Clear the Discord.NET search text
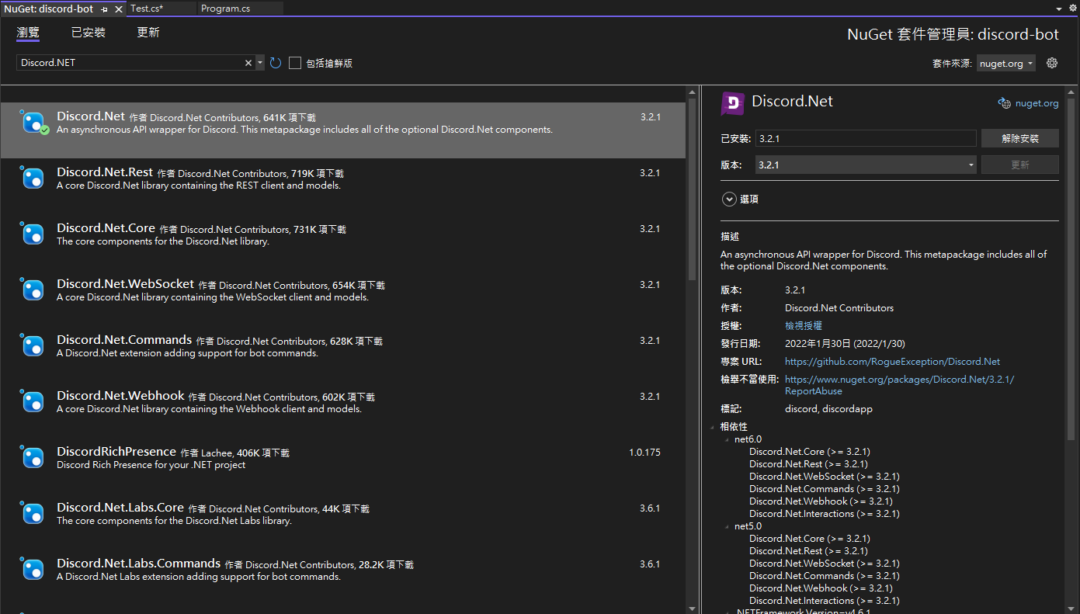The width and height of the screenshot is (1080, 614). point(248,63)
